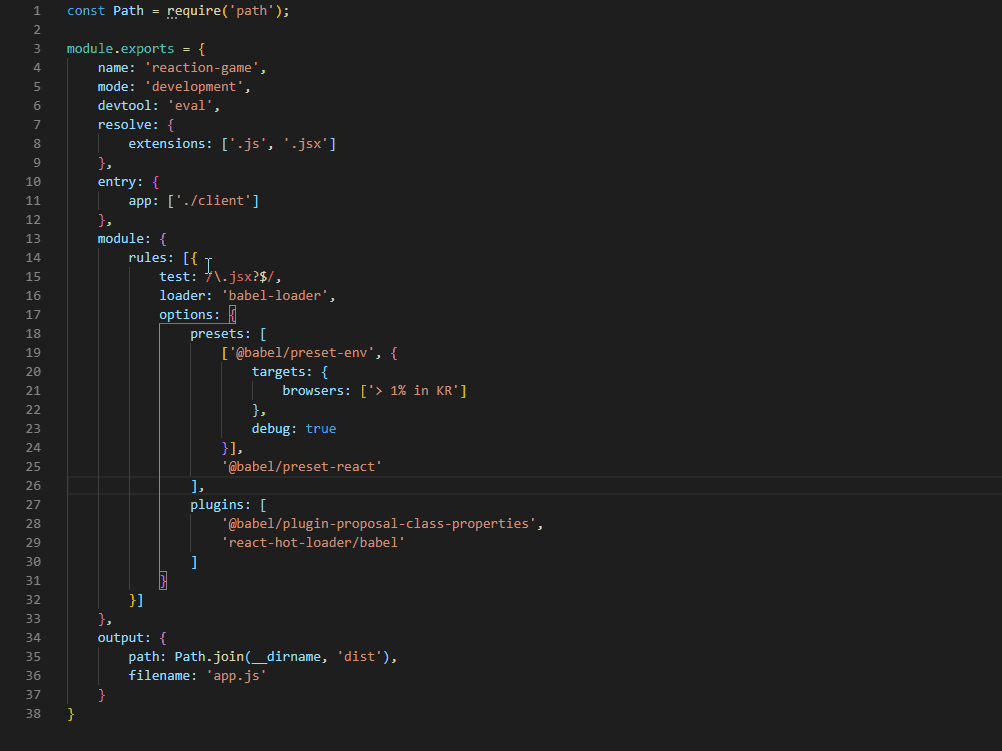Click the '@babel/preset-react' string
Screen dimensions: 1002x751
coord(302,467)
